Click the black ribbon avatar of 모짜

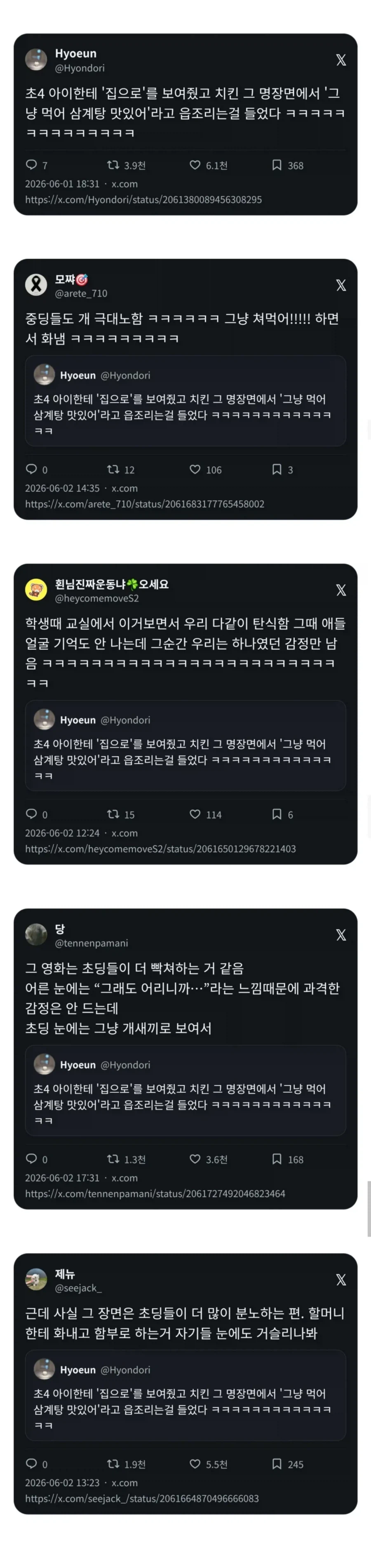point(36,286)
